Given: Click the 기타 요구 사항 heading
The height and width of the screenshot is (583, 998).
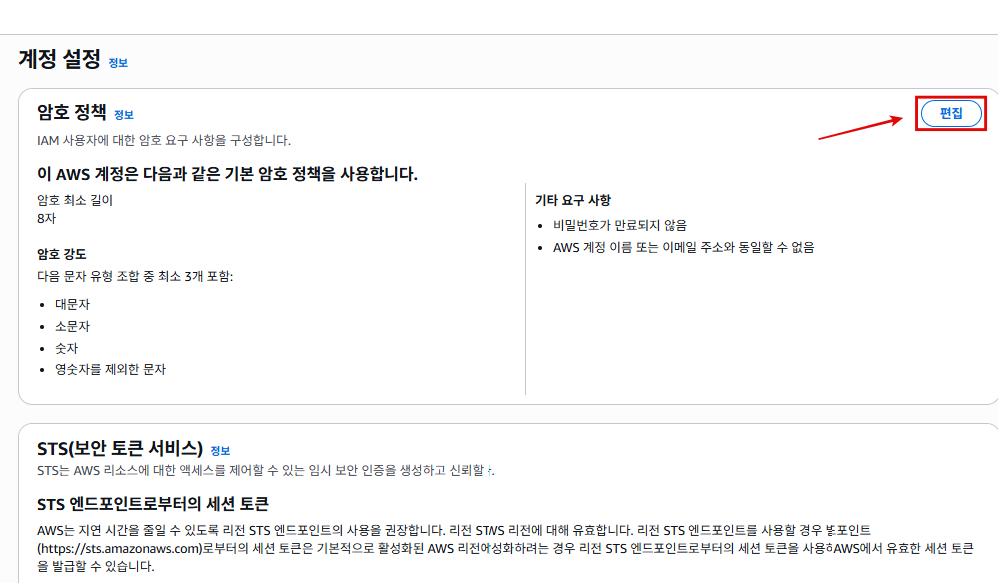Looking at the screenshot, I should [x=573, y=200].
